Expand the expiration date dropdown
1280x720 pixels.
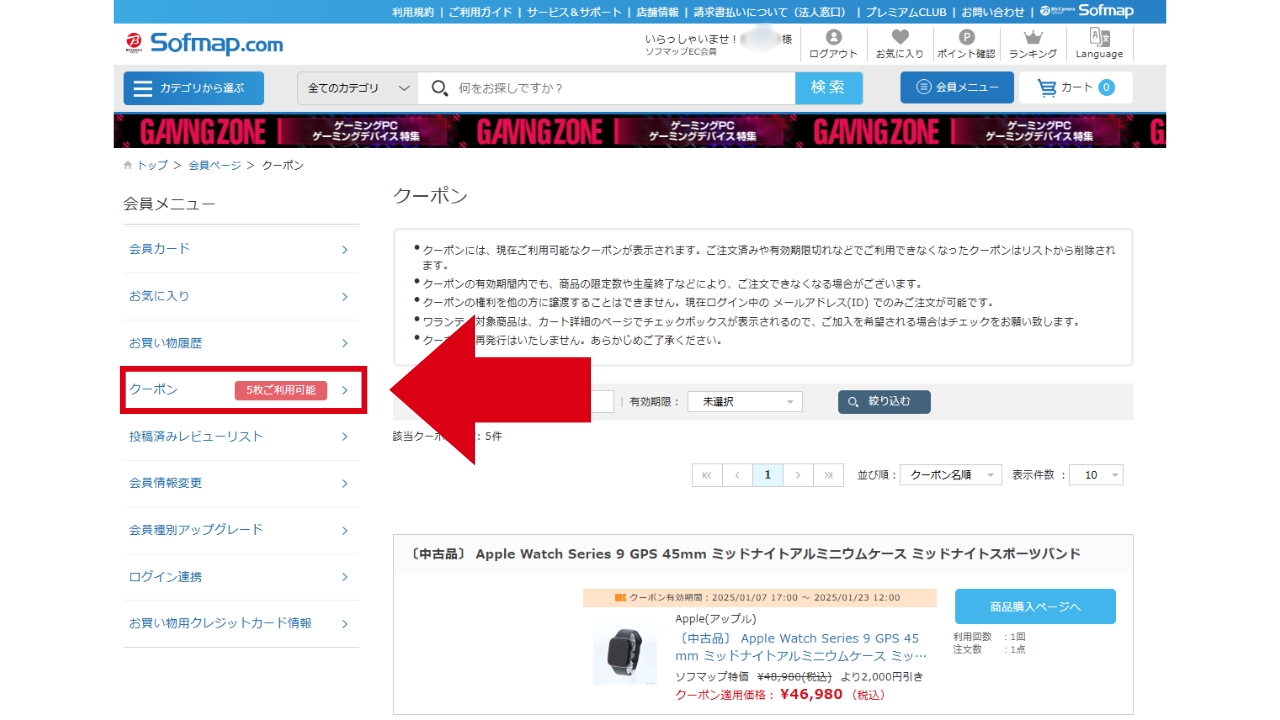click(745, 402)
